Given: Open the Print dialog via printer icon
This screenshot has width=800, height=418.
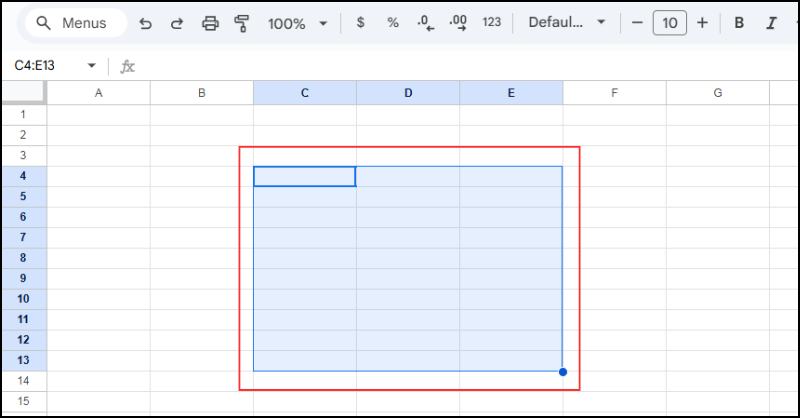Looking at the screenshot, I should tap(210, 23).
